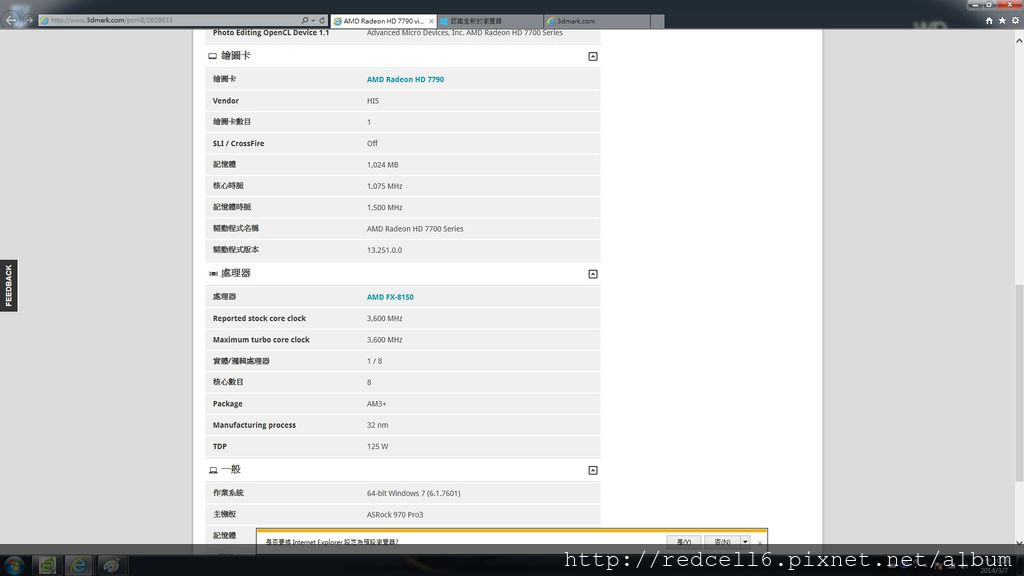Open the AMD FX-8150 processor link

(x=390, y=297)
